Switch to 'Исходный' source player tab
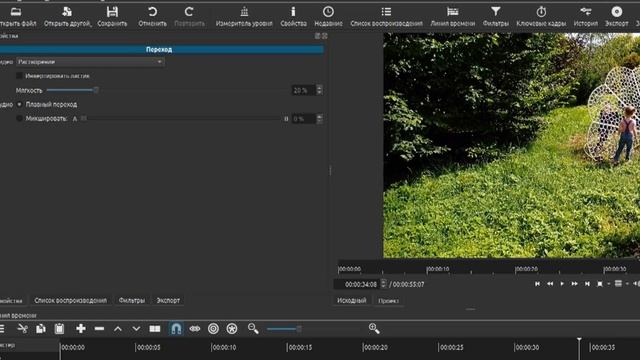The image size is (640, 360). [351, 300]
